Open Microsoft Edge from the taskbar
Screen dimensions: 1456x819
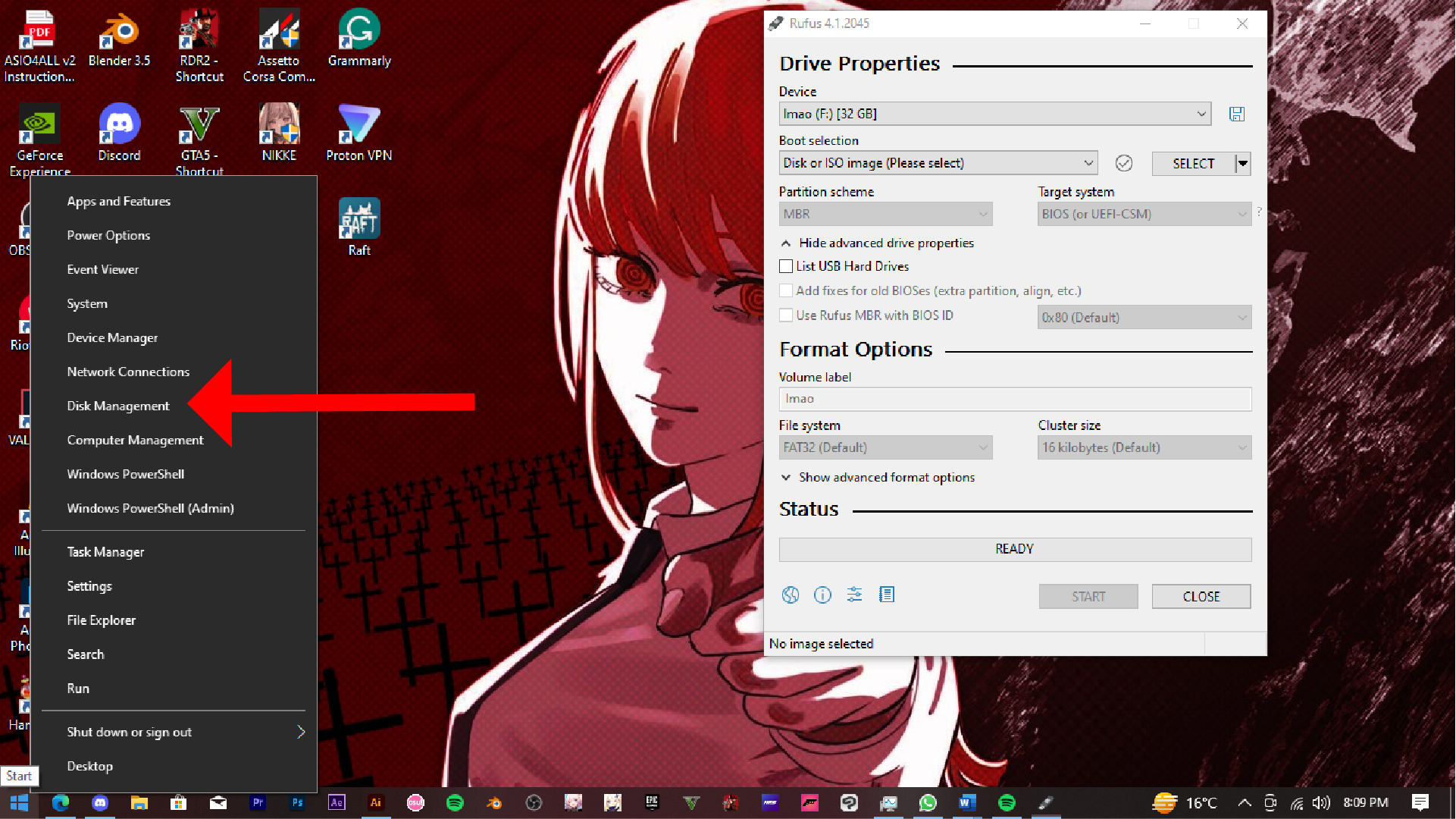[x=61, y=803]
